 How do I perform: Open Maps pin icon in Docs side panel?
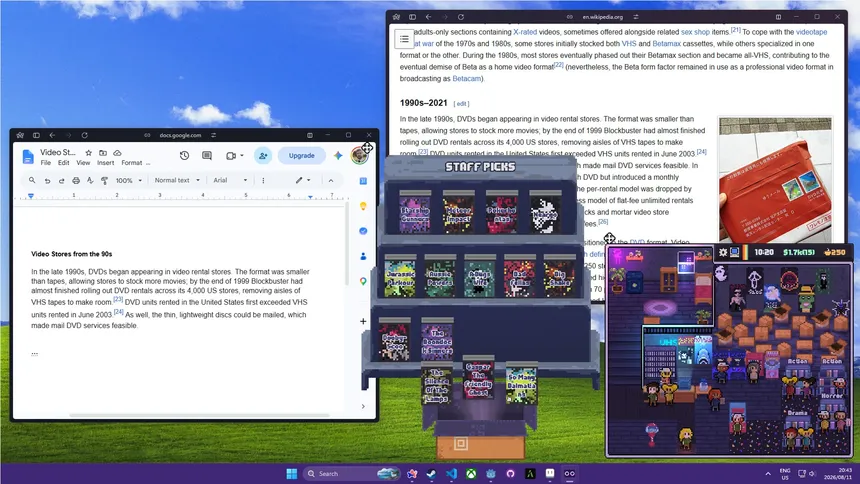pos(363,281)
